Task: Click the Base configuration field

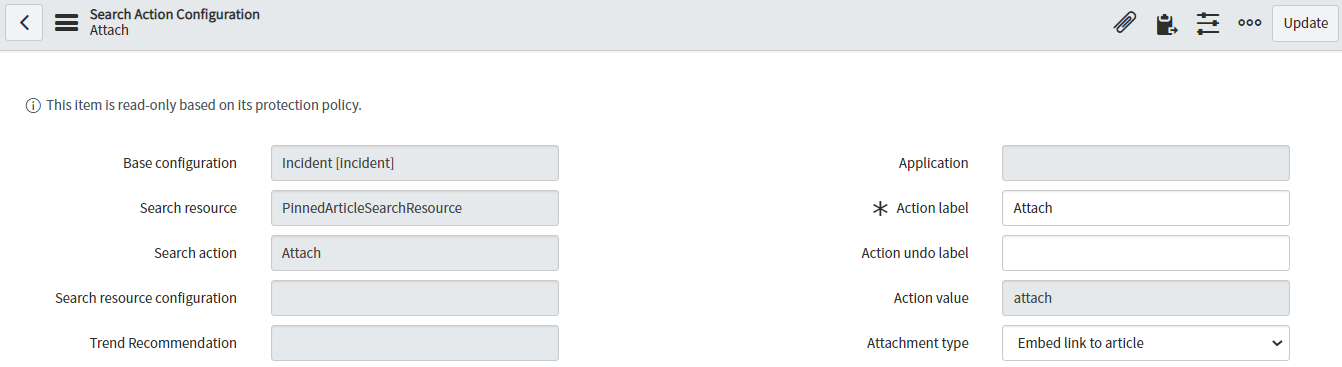Action: (x=415, y=163)
